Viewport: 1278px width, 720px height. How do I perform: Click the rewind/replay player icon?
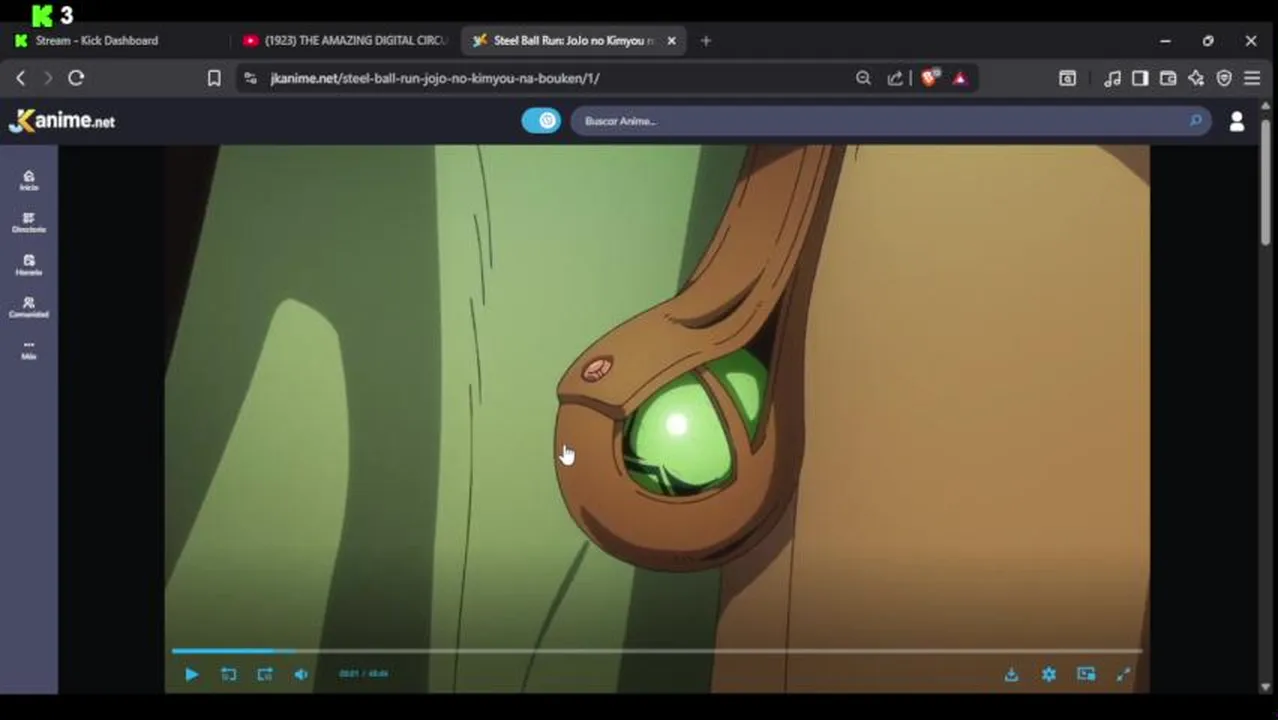pyautogui.click(x=228, y=674)
